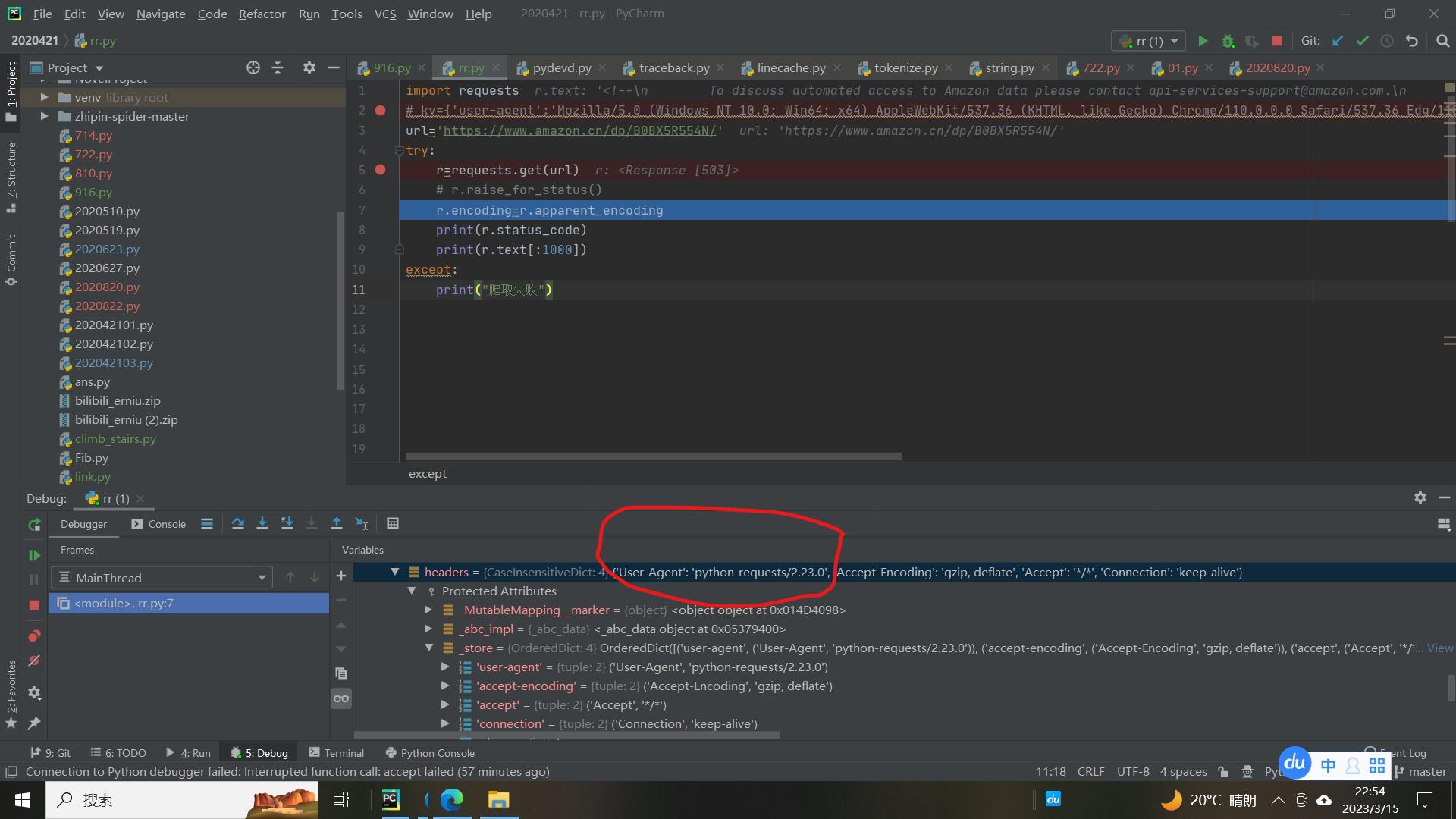The width and height of the screenshot is (1456, 819).
Task: Stop debugging with the red stop square
Action: pyautogui.click(x=34, y=605)
